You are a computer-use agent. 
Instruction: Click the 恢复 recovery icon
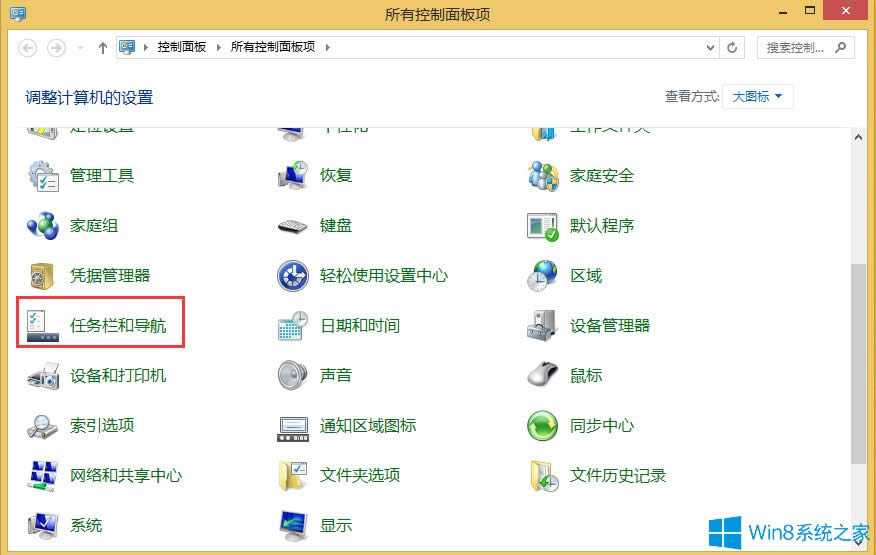(293, 176)
